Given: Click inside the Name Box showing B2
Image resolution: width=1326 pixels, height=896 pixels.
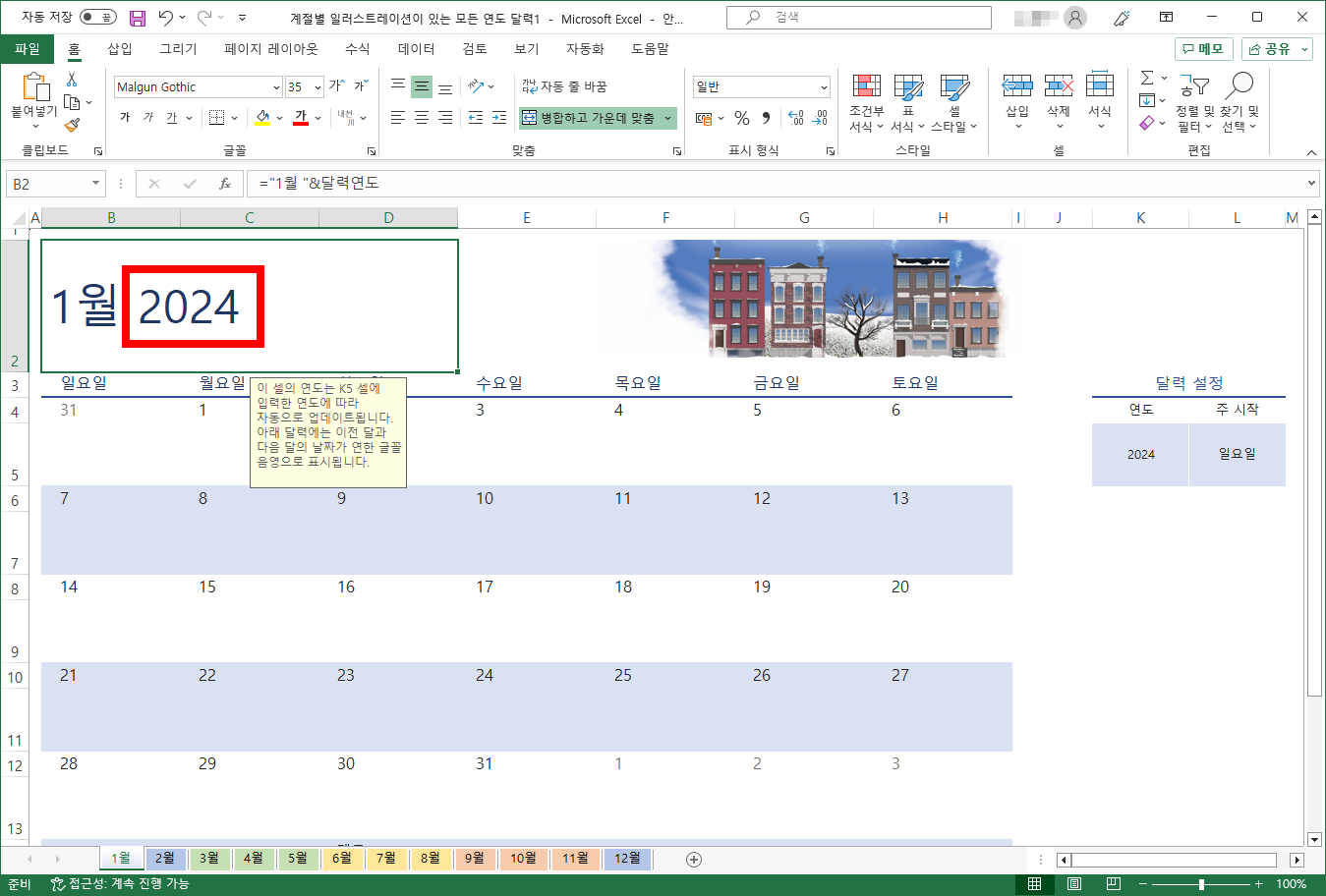Looking at the screenshot, I should pos(46,183).
